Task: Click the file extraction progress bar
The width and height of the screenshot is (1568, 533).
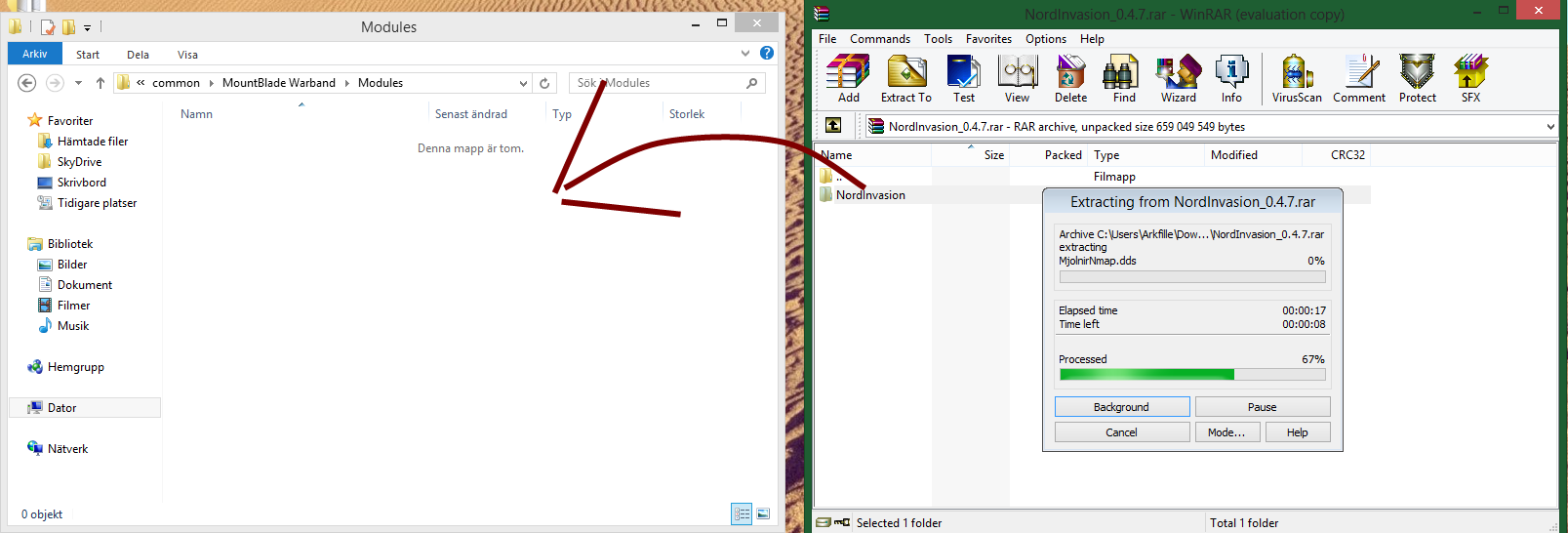Action: [1192, 277]
